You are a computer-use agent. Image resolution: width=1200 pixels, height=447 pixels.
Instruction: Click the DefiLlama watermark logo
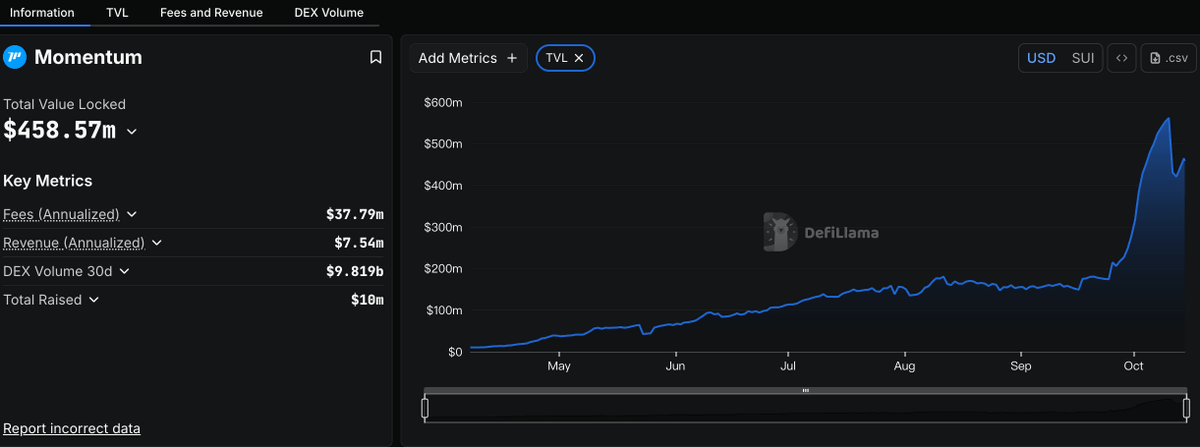coord(779,232)
